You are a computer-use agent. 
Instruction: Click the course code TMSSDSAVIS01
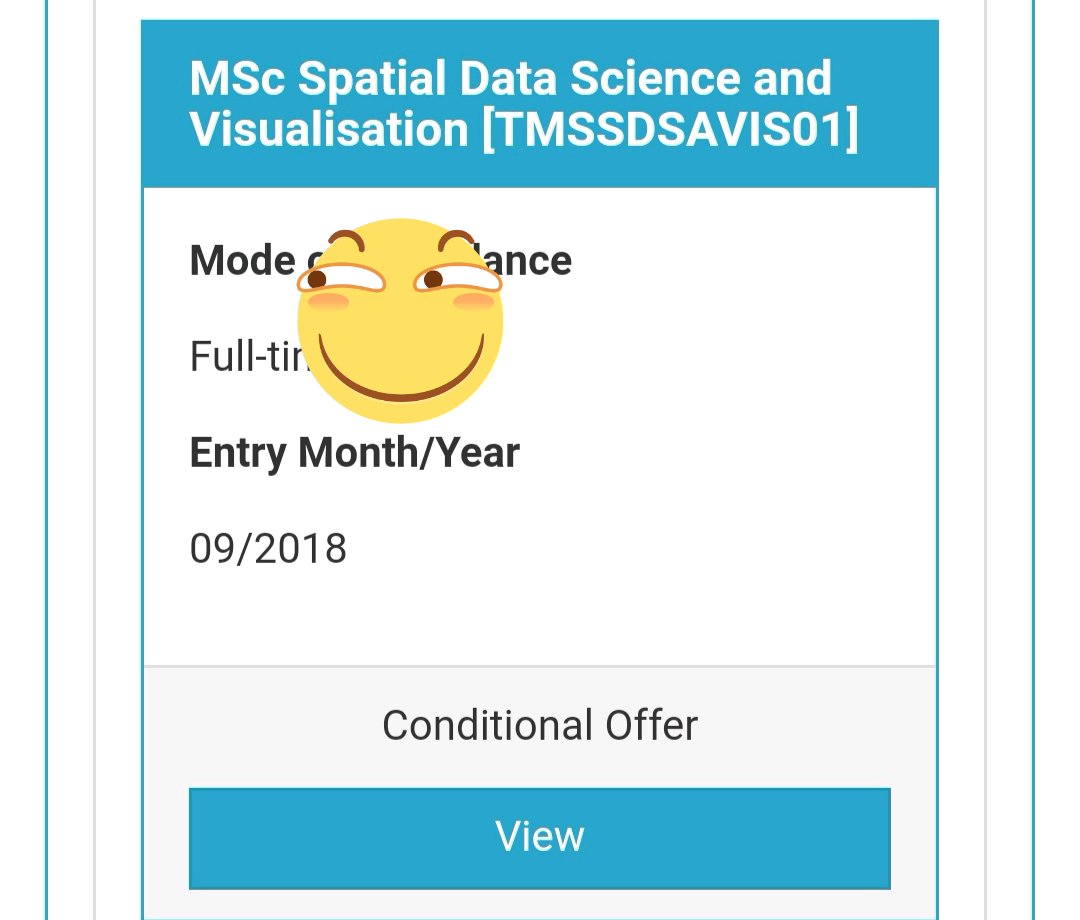670,130
